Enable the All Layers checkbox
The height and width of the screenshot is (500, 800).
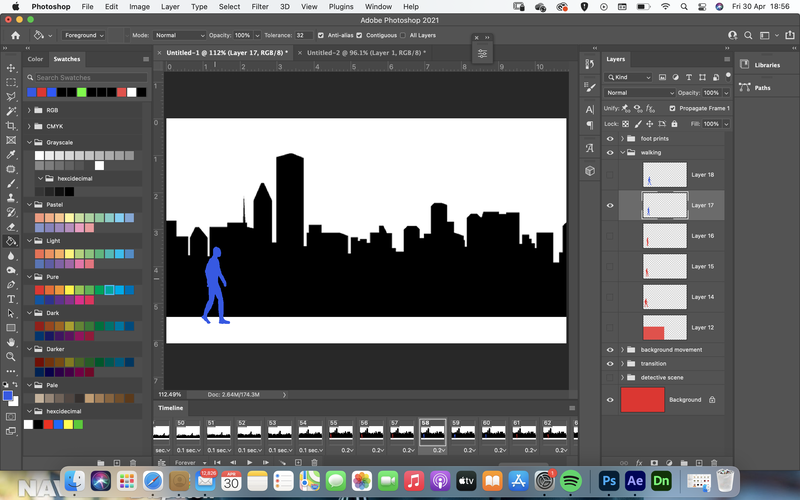coord(403,35)
